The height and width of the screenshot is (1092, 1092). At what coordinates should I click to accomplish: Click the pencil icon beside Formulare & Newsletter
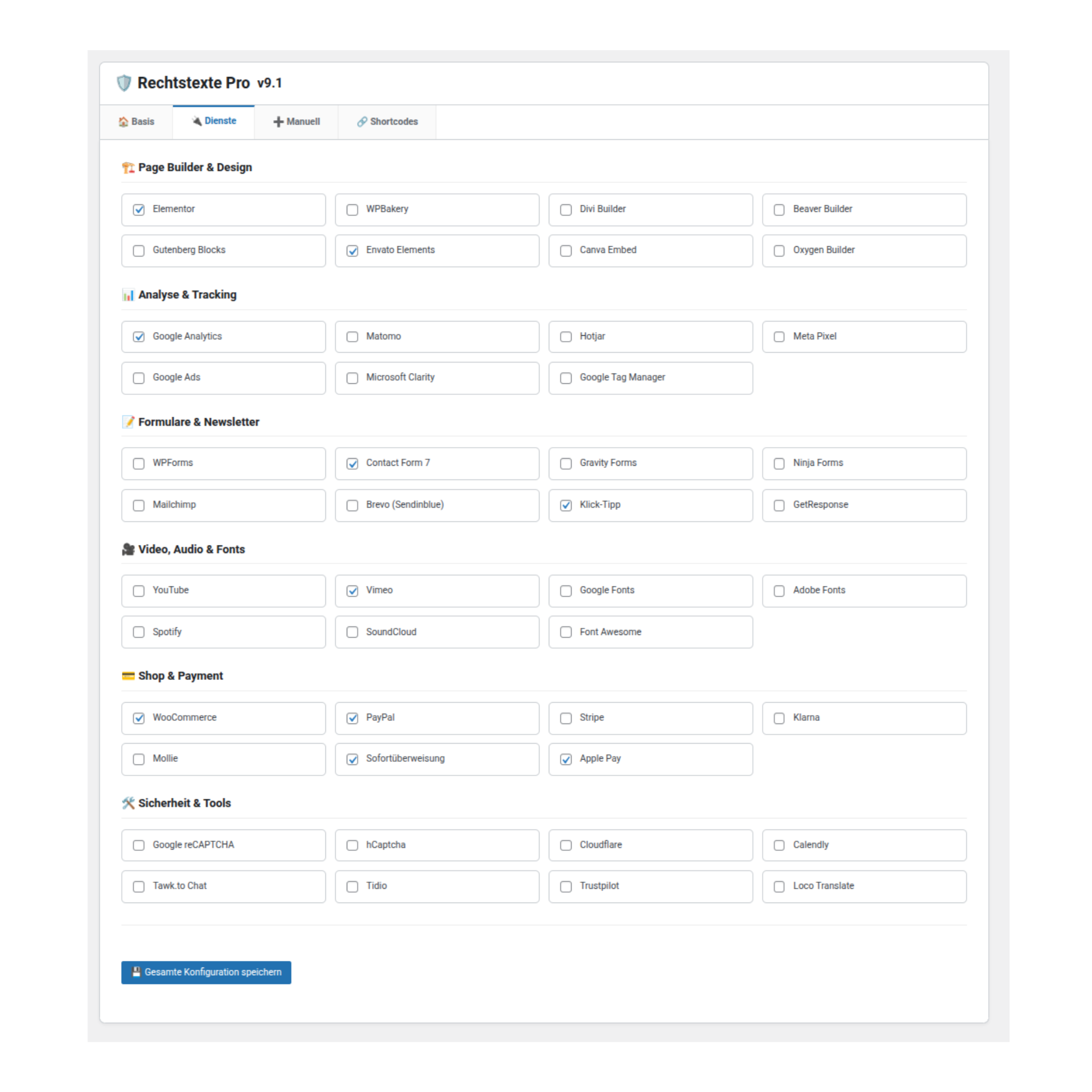point(128,422)
